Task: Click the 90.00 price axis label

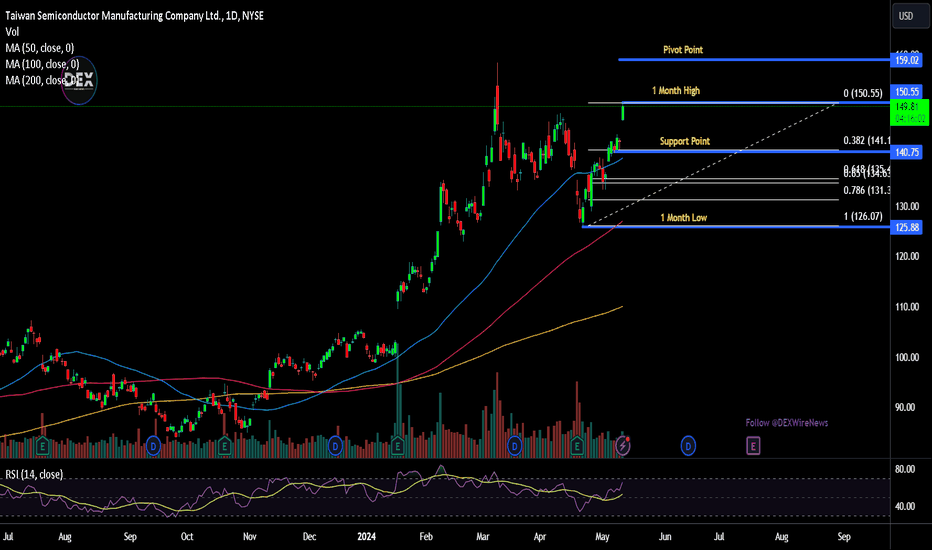Action: pyautogui.click(x=905, y=407)
